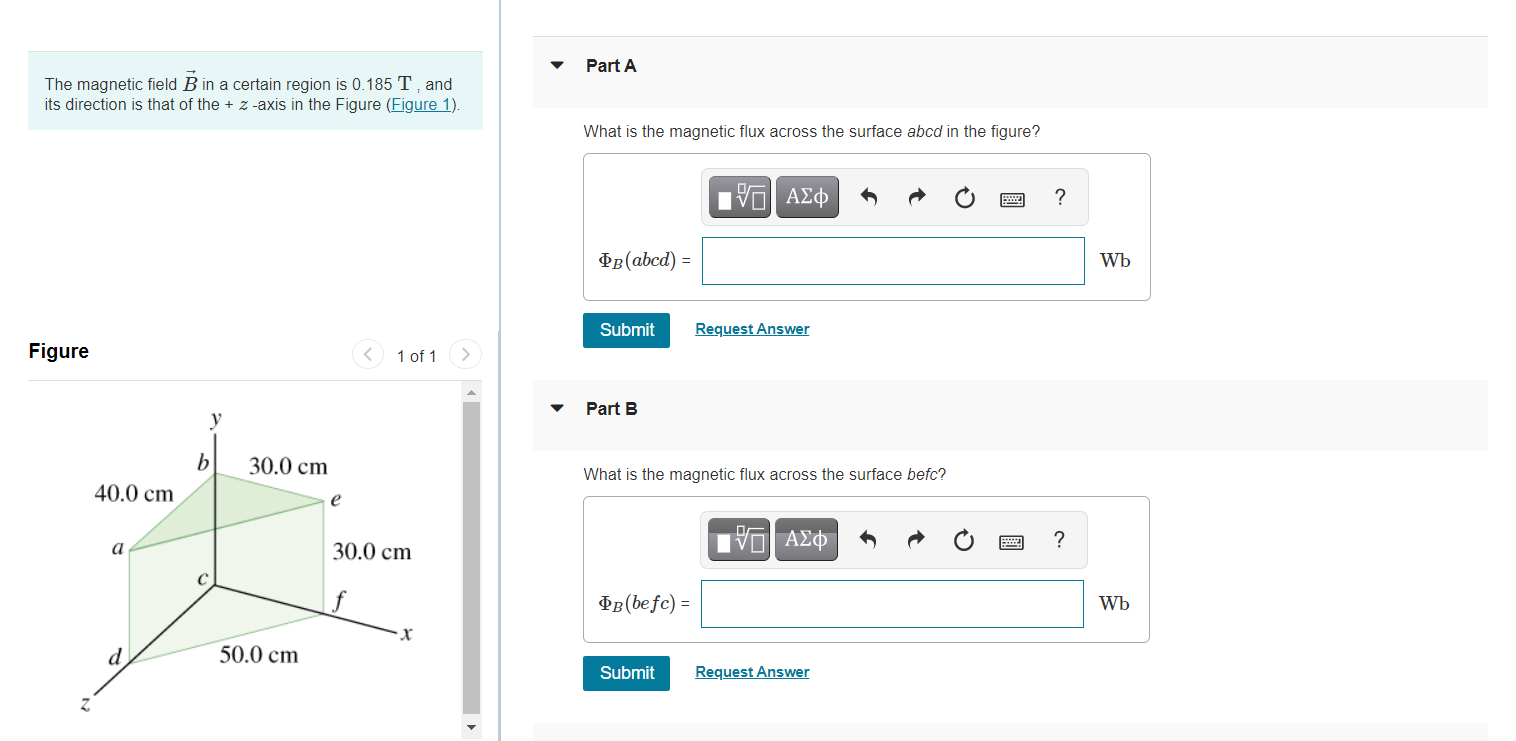This screenshot has height=741, width=1516.
Task: Click the Wb unit label in Part B
Action: pos(1114,604)
